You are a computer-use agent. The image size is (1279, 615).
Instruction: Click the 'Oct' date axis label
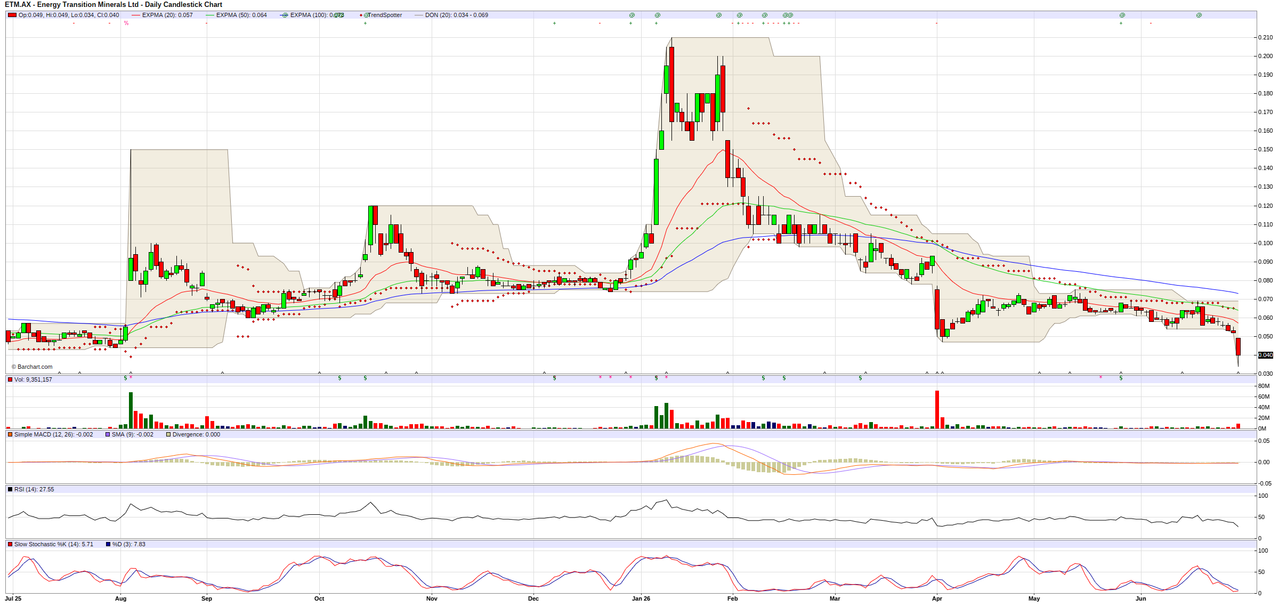(319, 599)
